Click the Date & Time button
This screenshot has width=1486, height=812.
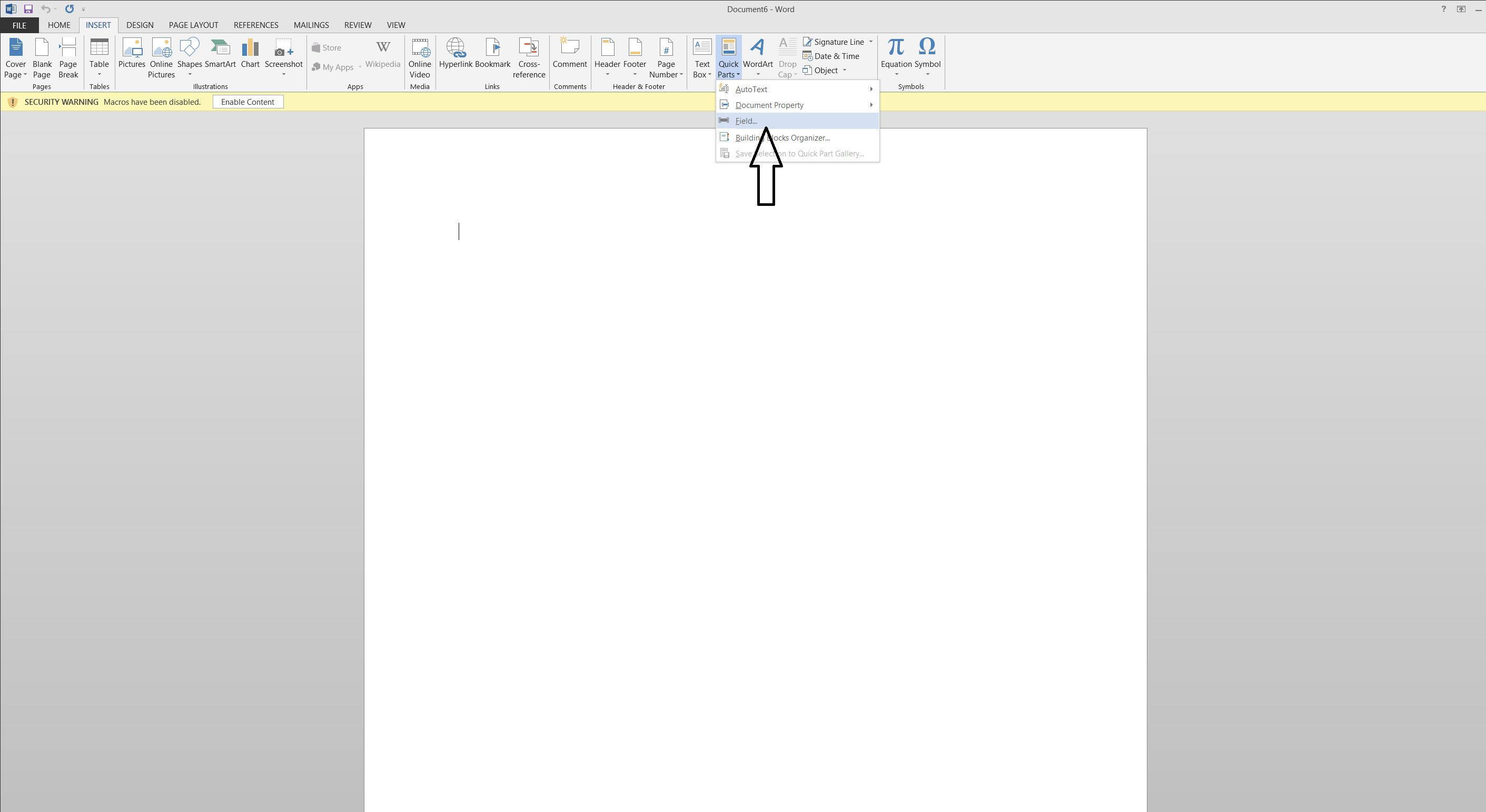(x=836, y=56)
